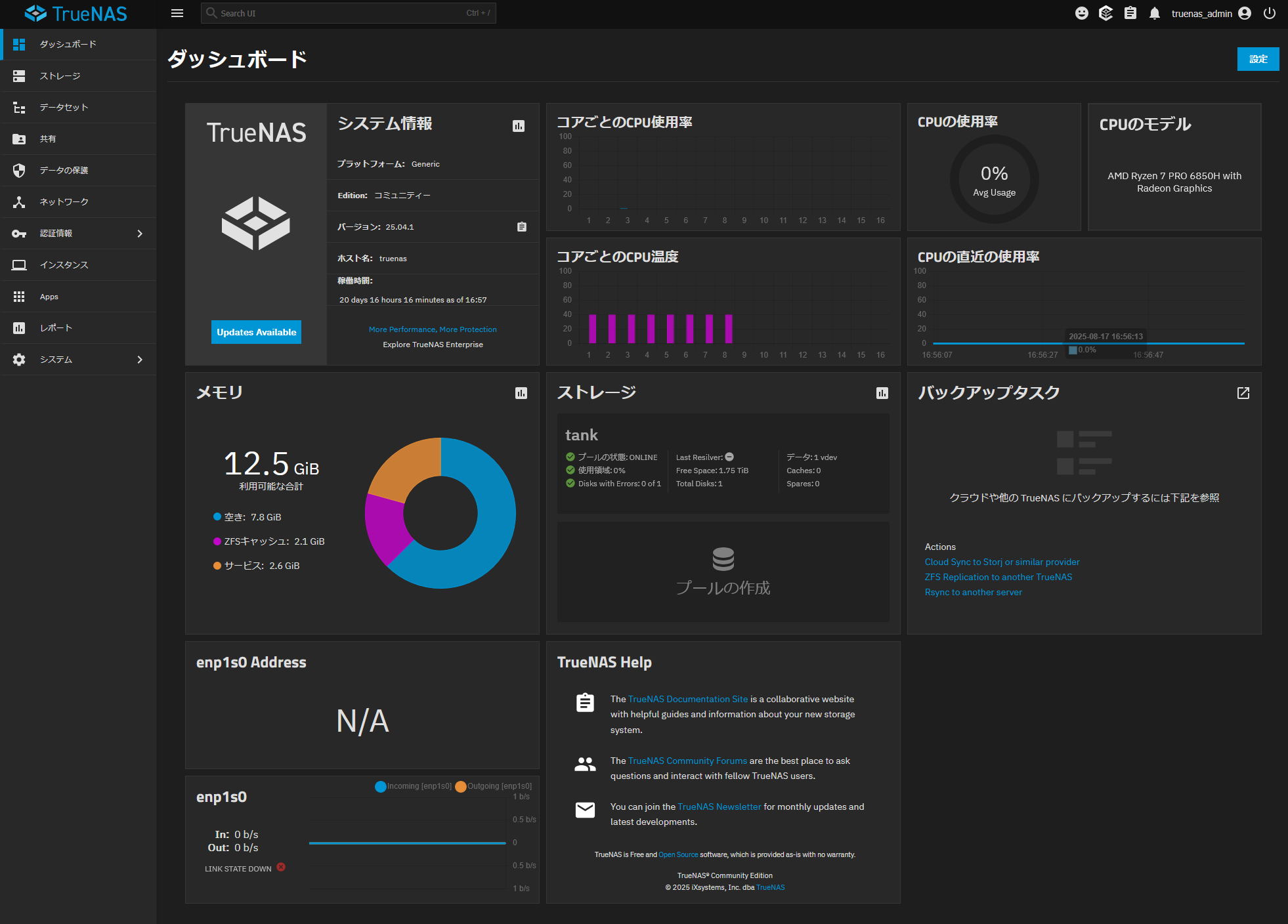Open the storage reports chart icon
This screenshot has height=924, width=1288.
pos(882,393)
